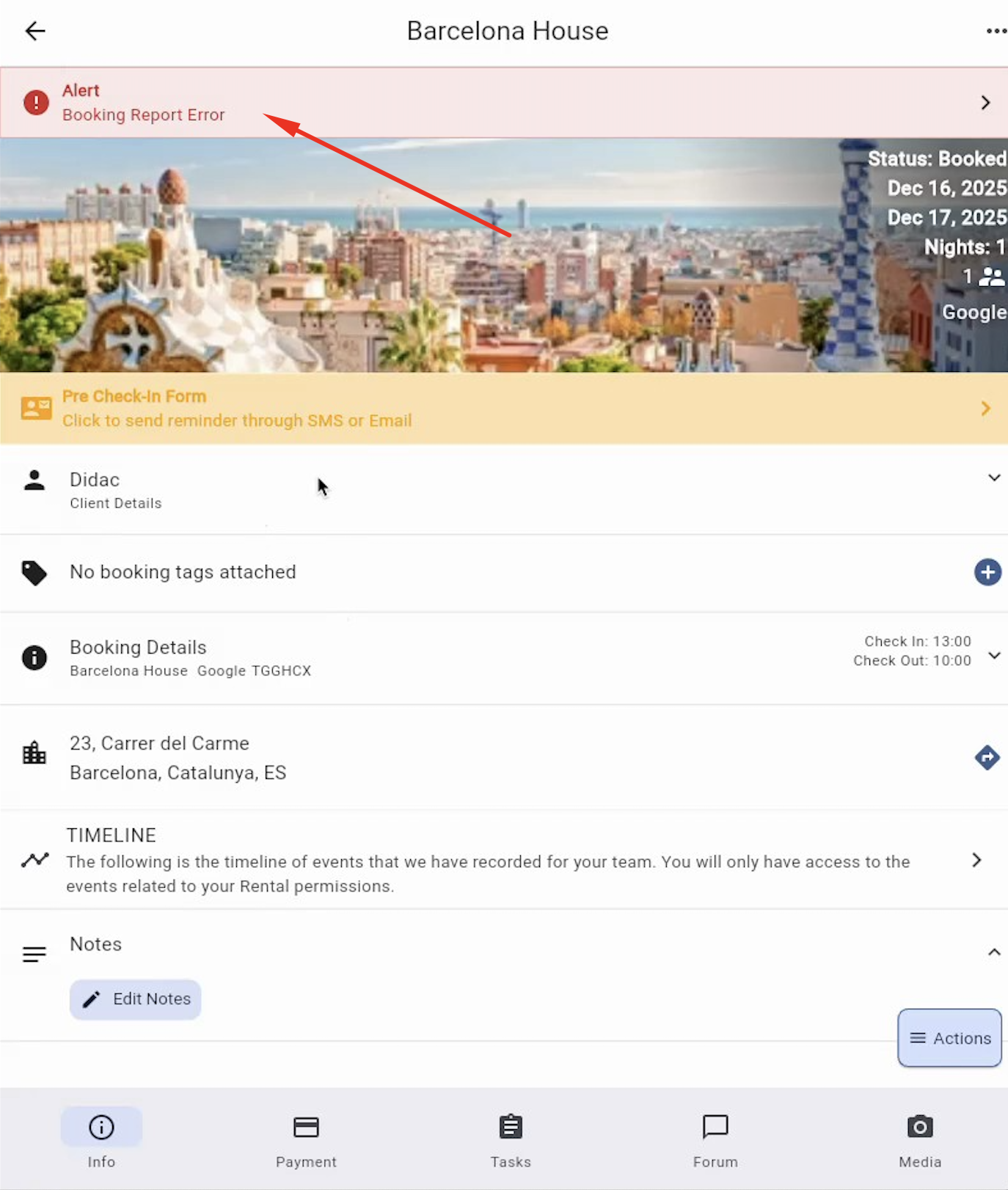Switch to the Info tab

pyautogui.click(x=101, y=1138)
